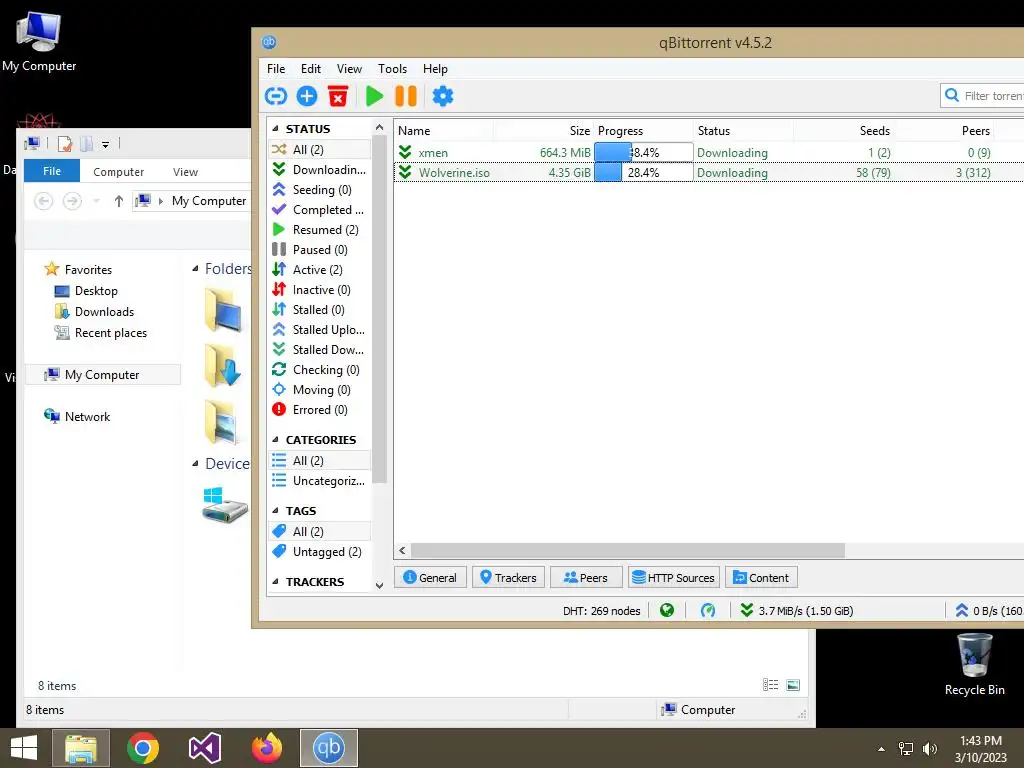Select the Errored (0) filter

[x=319, y=410]
